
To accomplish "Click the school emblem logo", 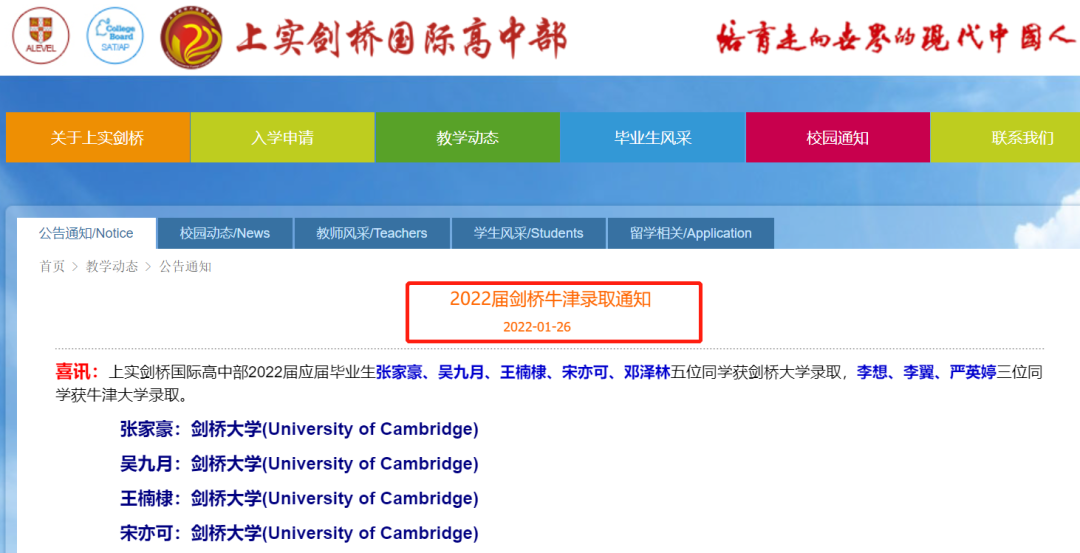I will [x=191, y=36].
